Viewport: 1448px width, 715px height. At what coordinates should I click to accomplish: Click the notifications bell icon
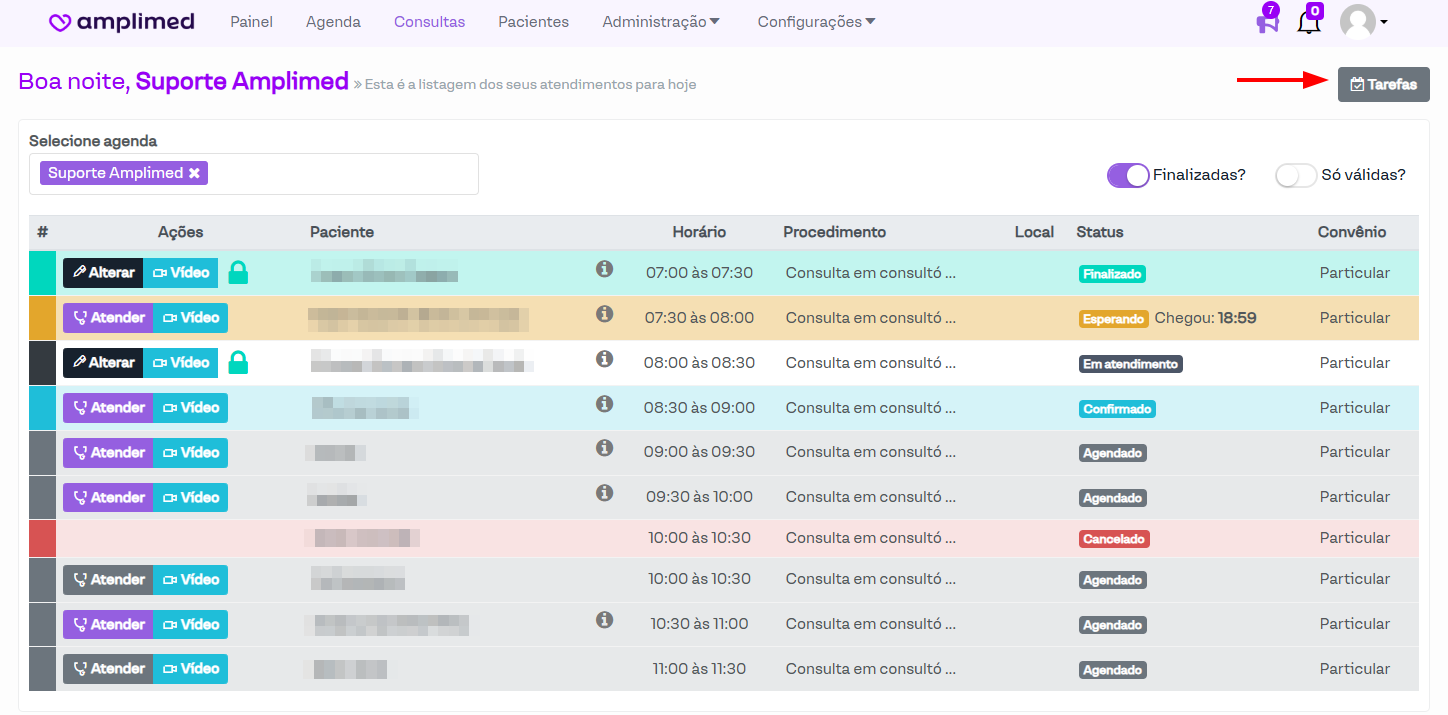[x=1308, y=22]
